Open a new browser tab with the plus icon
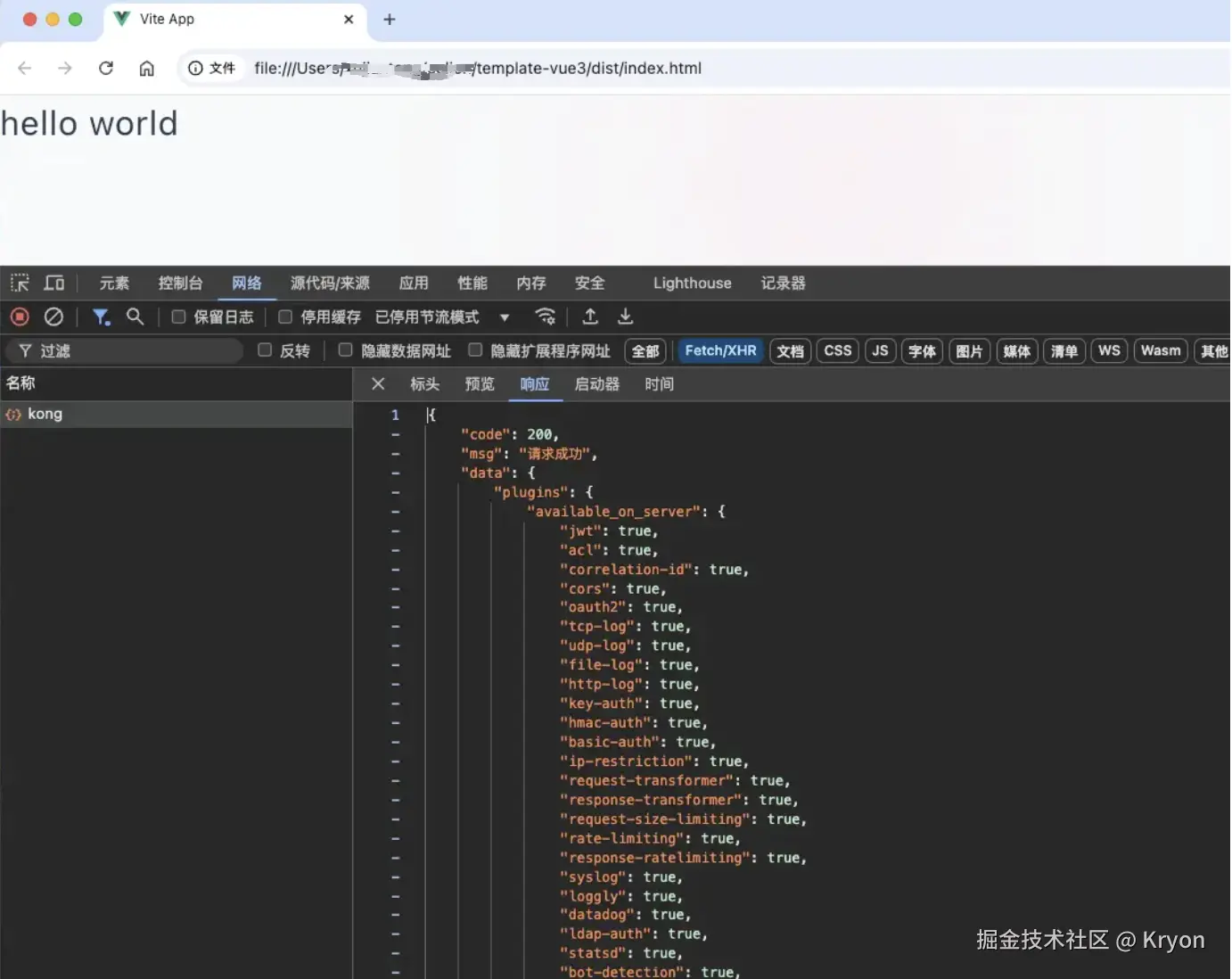This screenshot has width=1232, height=979. (390, 19)
